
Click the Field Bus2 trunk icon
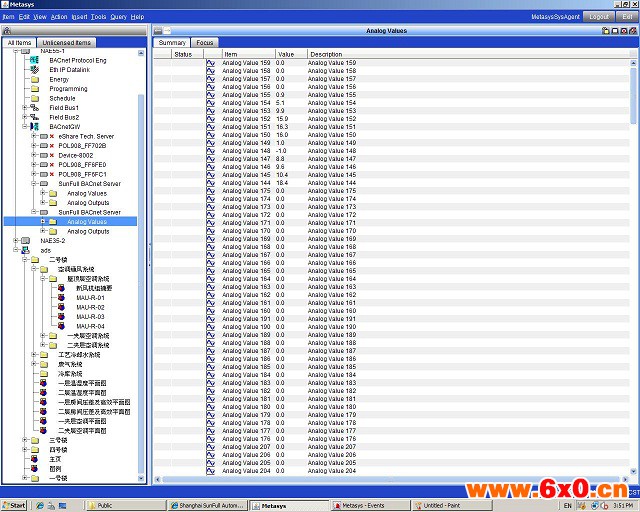coord(35,118)
